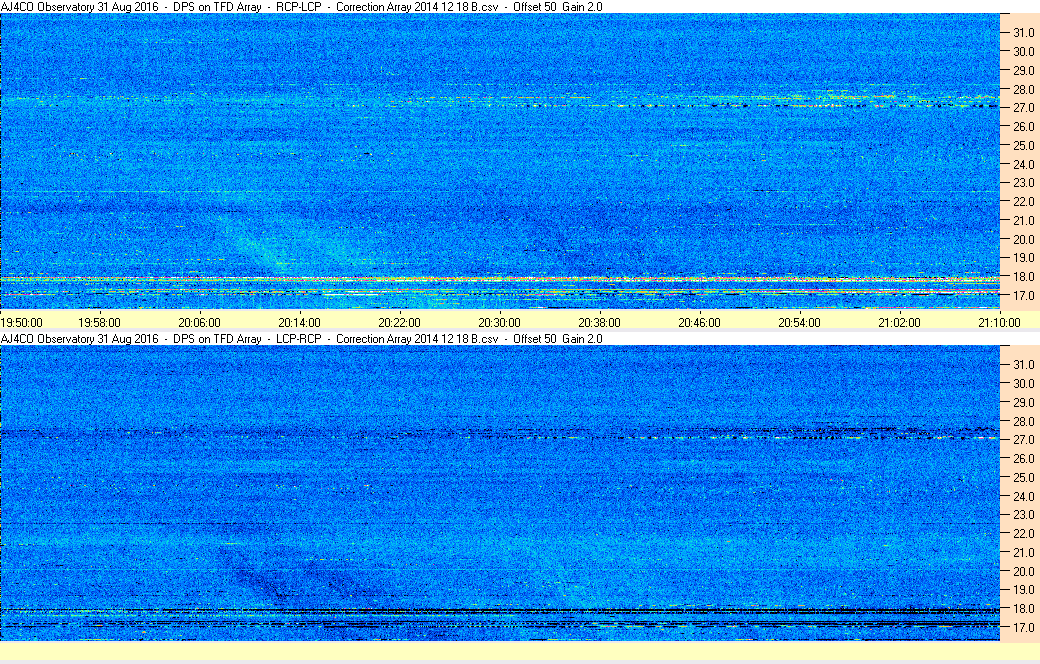Select the 31.0 frequency label on RCP-LCP chart
This screenshot has width=1040, height=664.
point(1023,33)
